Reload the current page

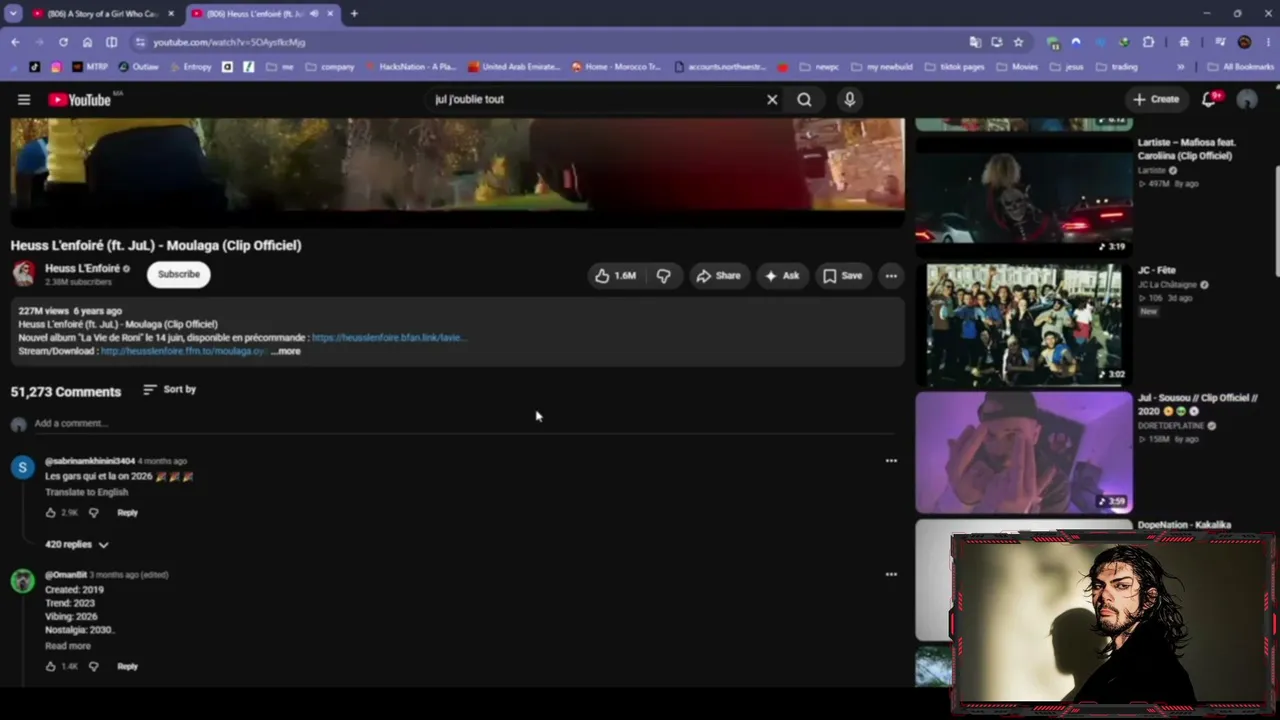(x=63, y=42)
